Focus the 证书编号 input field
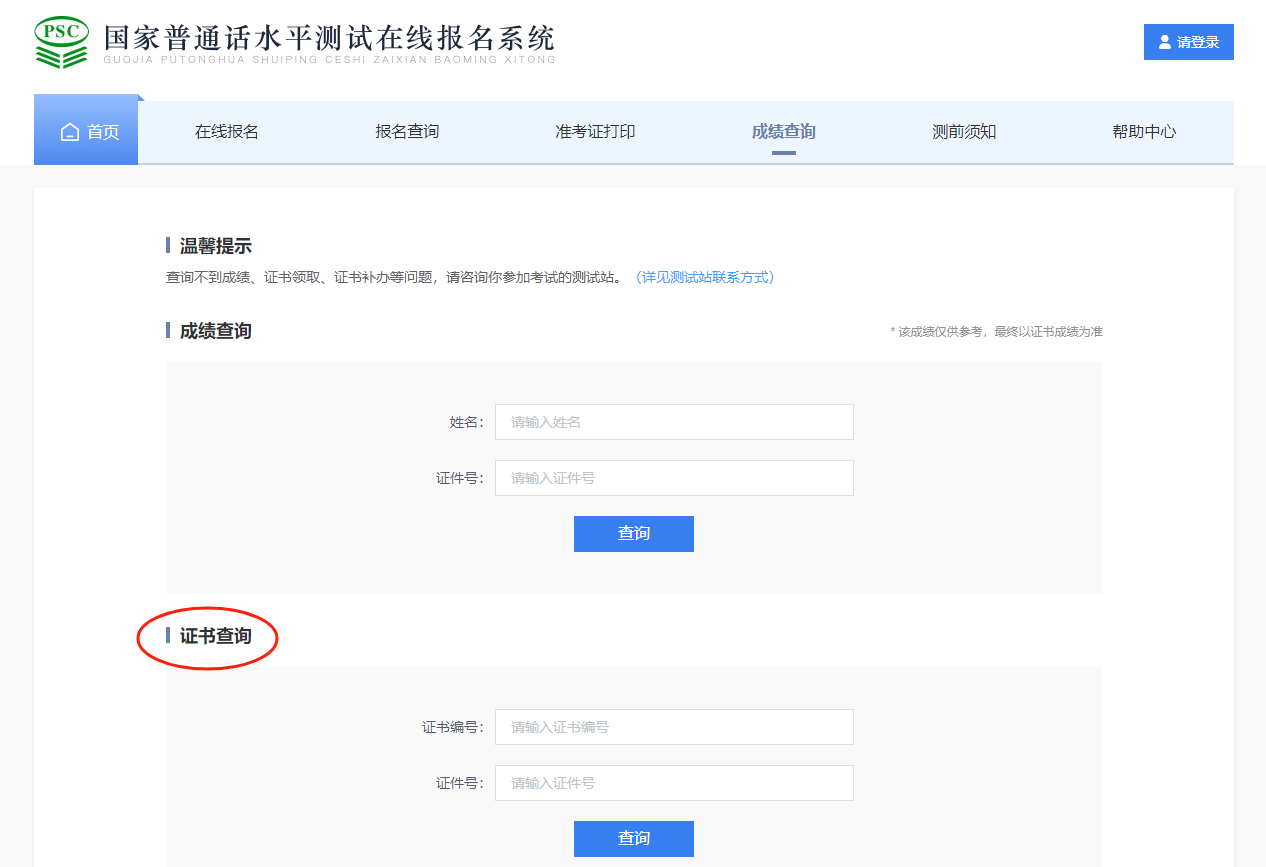The height and width of the screenshot is (867, 1266). pyautogui.click(x=674, y=727)
